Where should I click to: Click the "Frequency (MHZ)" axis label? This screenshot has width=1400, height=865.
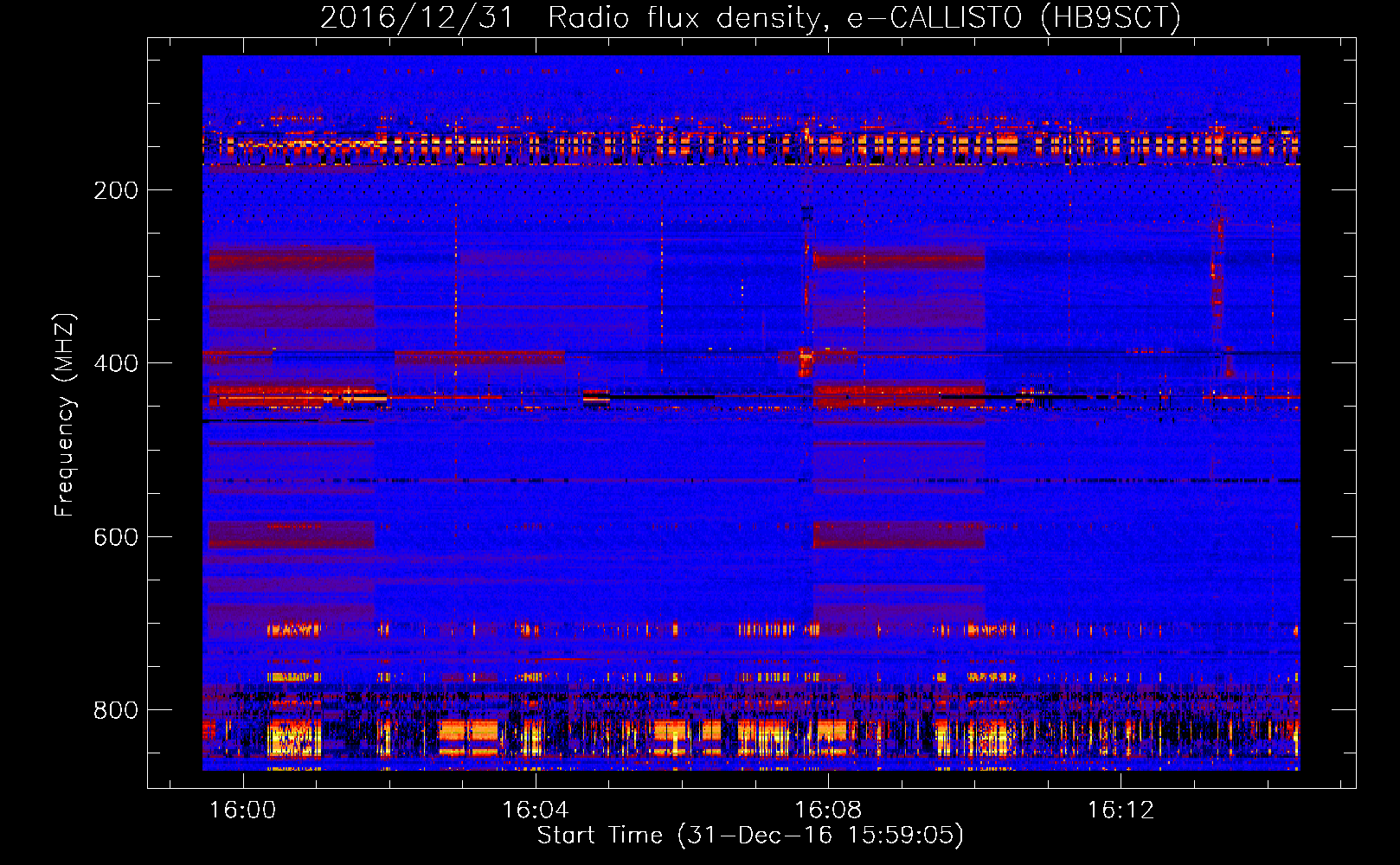coord(65,415)
